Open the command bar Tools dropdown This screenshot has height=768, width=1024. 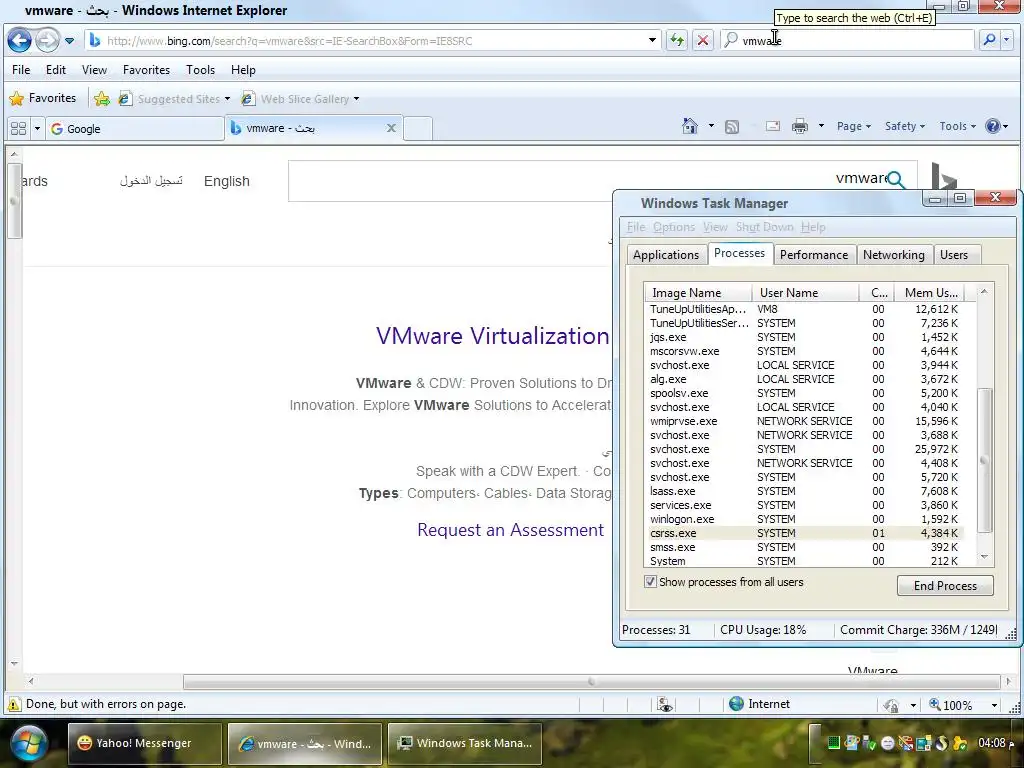[957, 126]
